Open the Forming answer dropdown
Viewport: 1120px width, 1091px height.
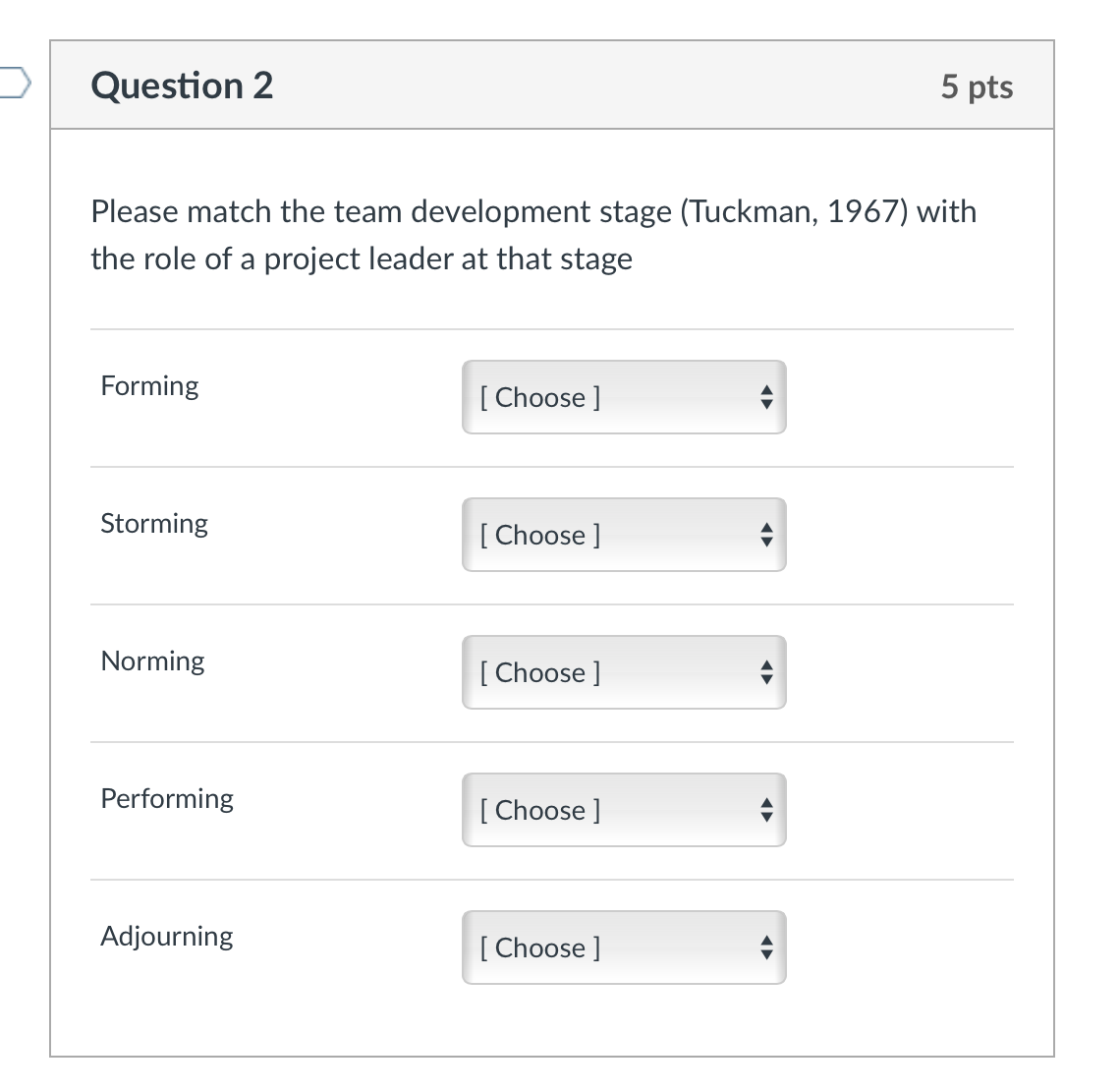click(x=623, y=397)
